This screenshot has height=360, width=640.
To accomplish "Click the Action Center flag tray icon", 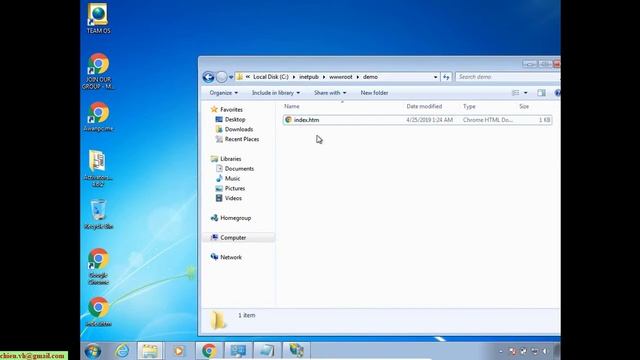I will pyautogui.click(x=513, y=351).
